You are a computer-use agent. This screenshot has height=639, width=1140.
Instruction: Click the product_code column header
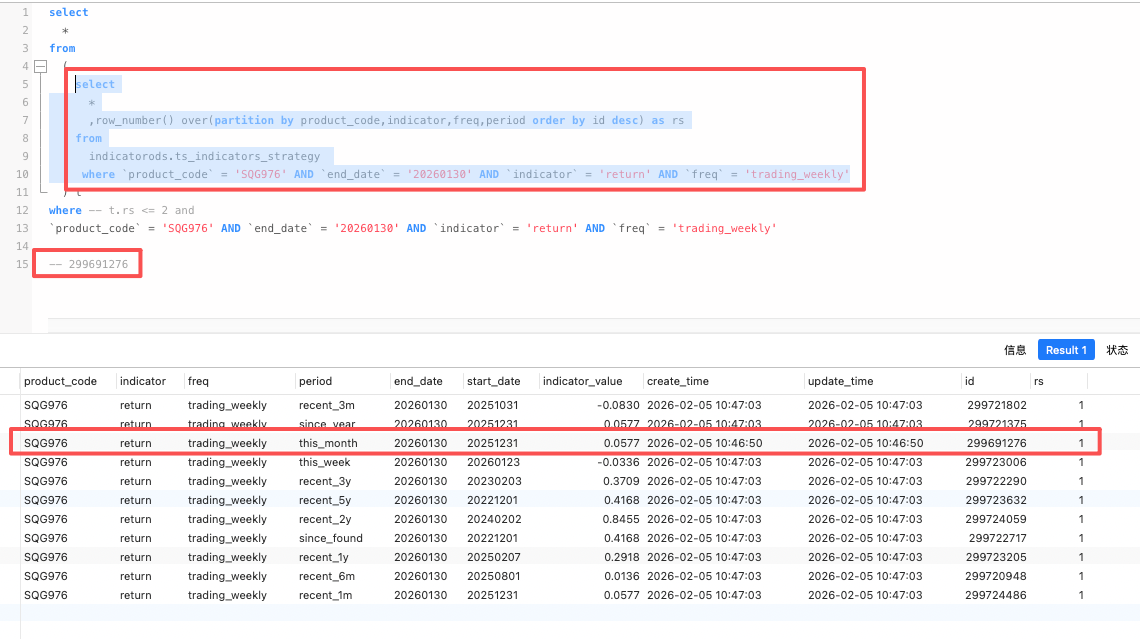pos(61,381)
